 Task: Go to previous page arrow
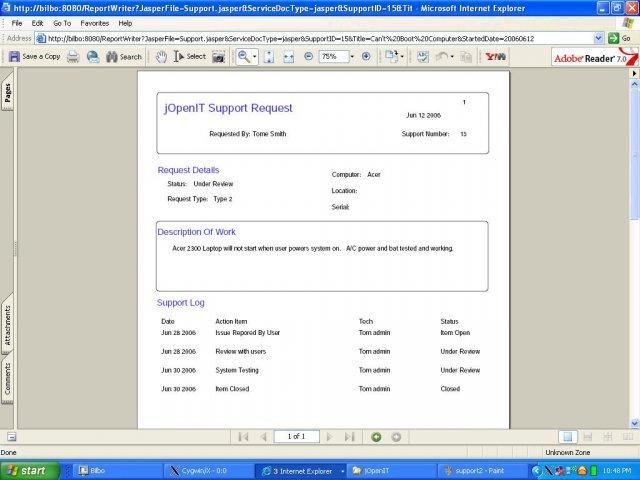[x=263, y=437]
